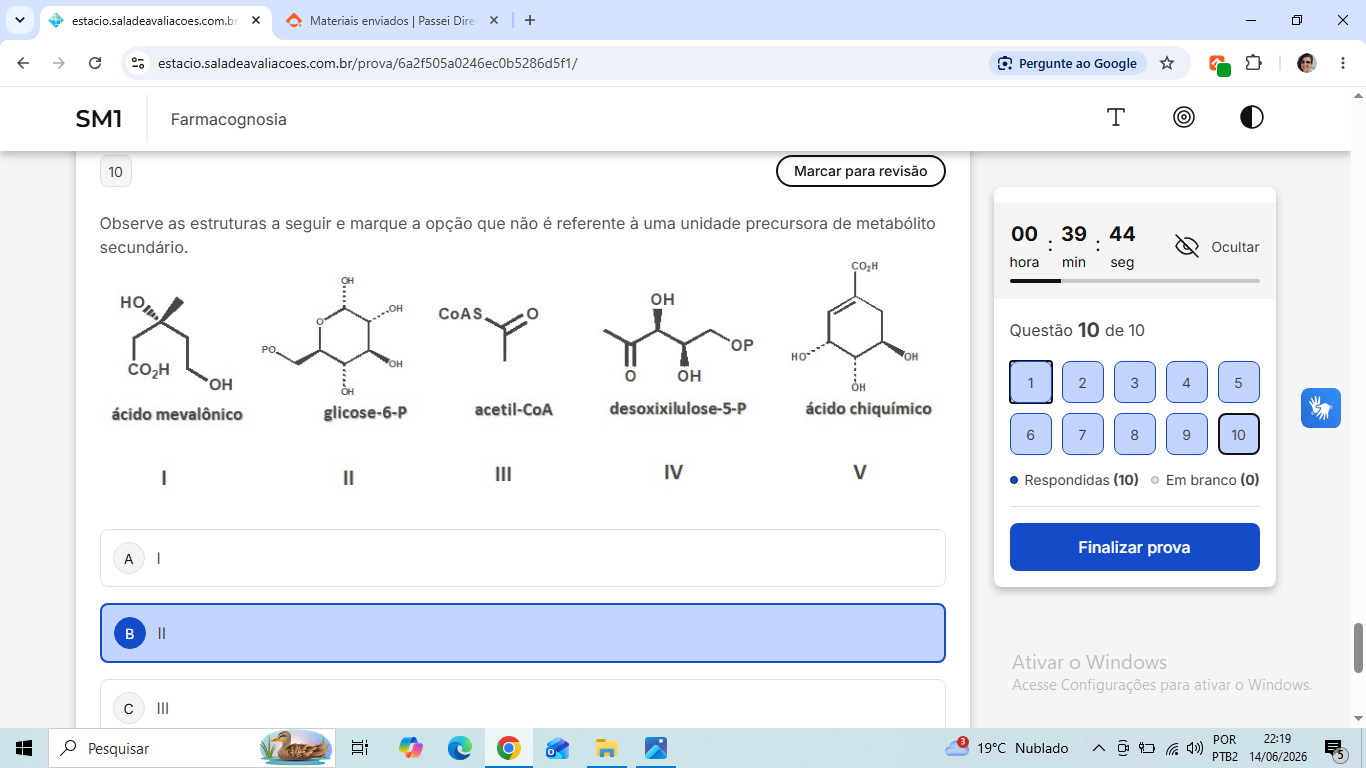Open the VLibras accessibility hands icon
The width and height of the screenshot is (1366, 768).
tap(1321, 408)
